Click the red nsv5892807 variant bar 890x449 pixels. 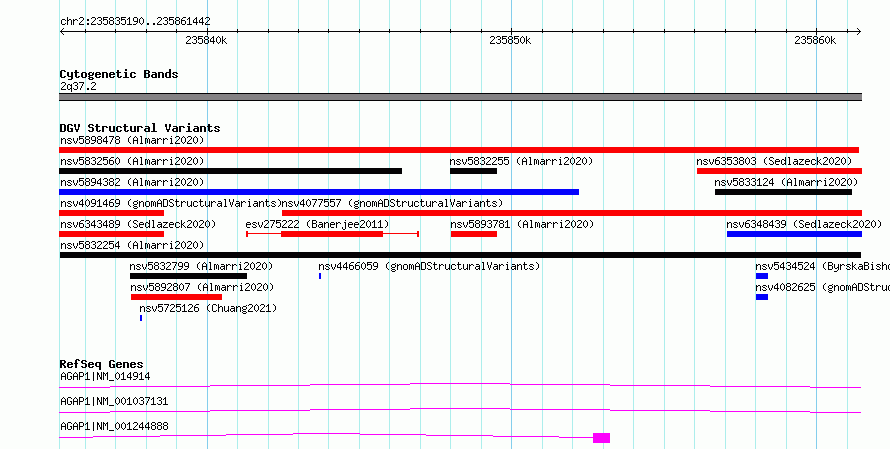tap(177, 297)
